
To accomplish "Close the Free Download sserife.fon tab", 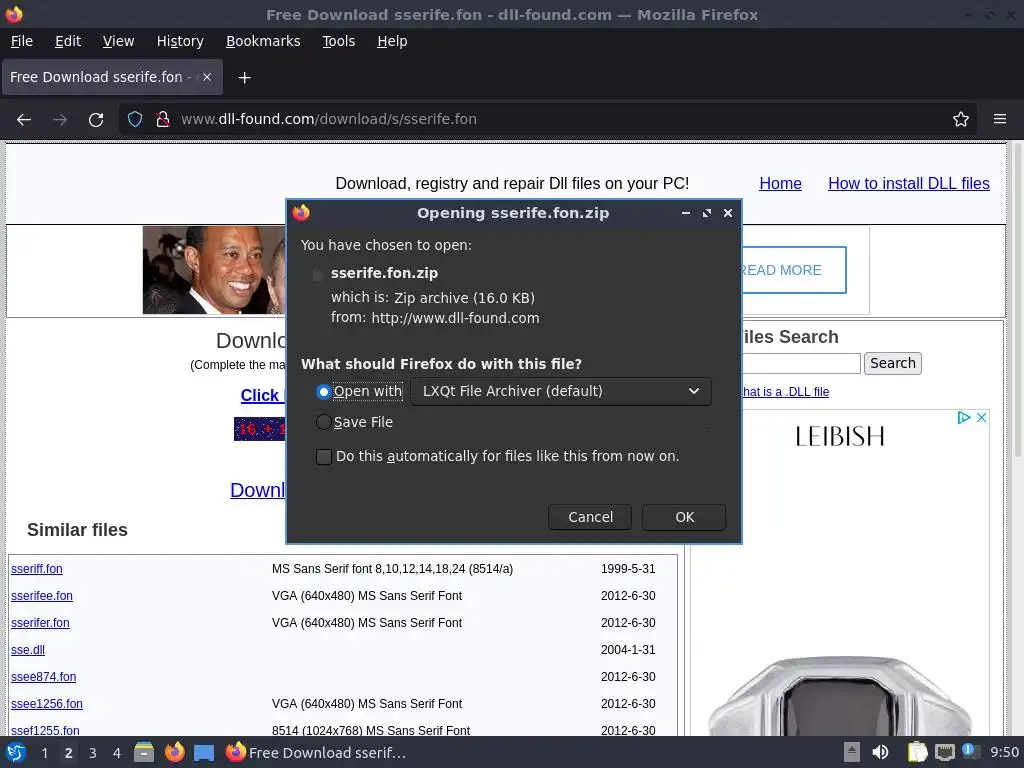I will click(x=206, y=77).
